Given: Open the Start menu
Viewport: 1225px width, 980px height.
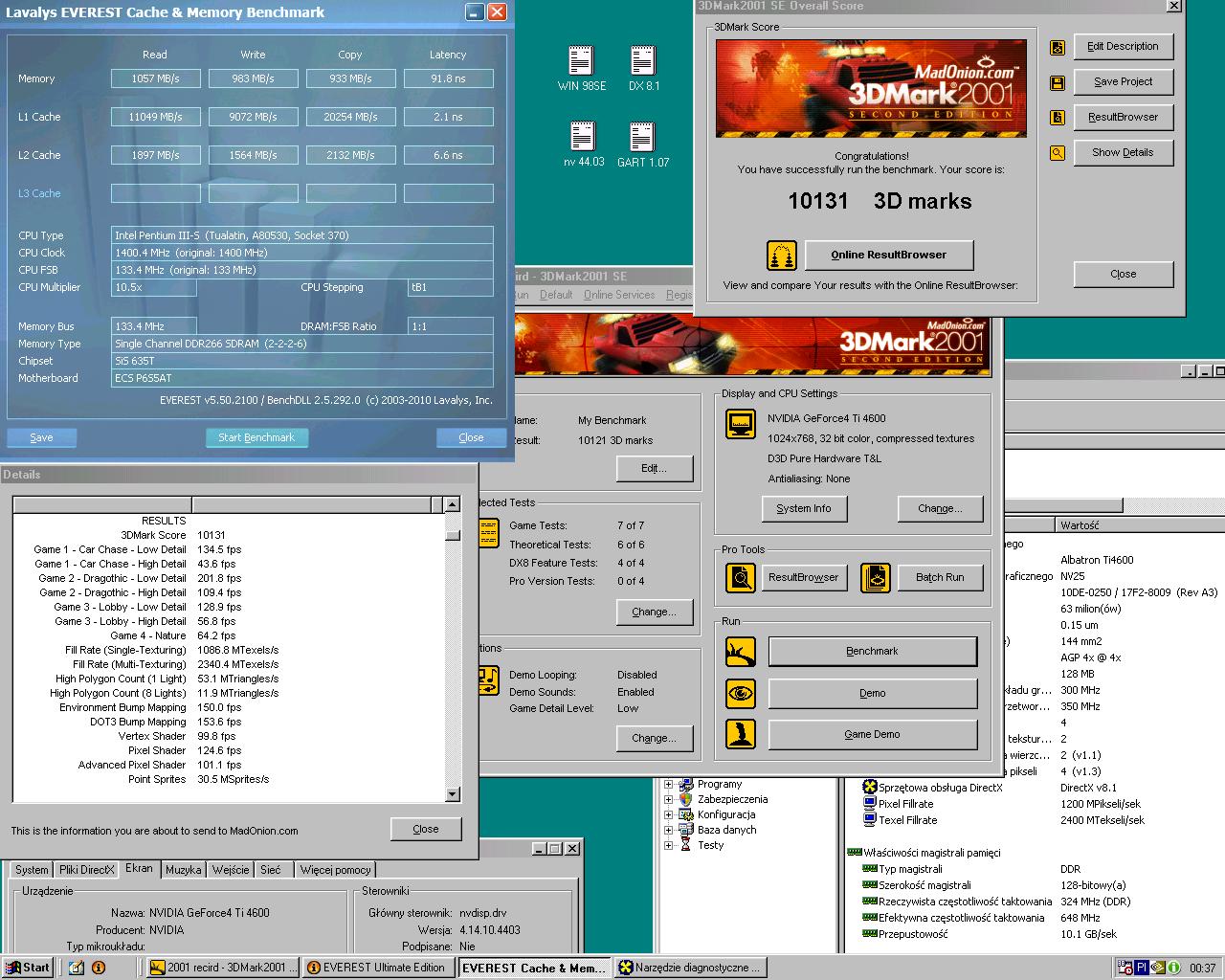Looking at the screenshot, I should pyautogui.click(x=28, y=968).
